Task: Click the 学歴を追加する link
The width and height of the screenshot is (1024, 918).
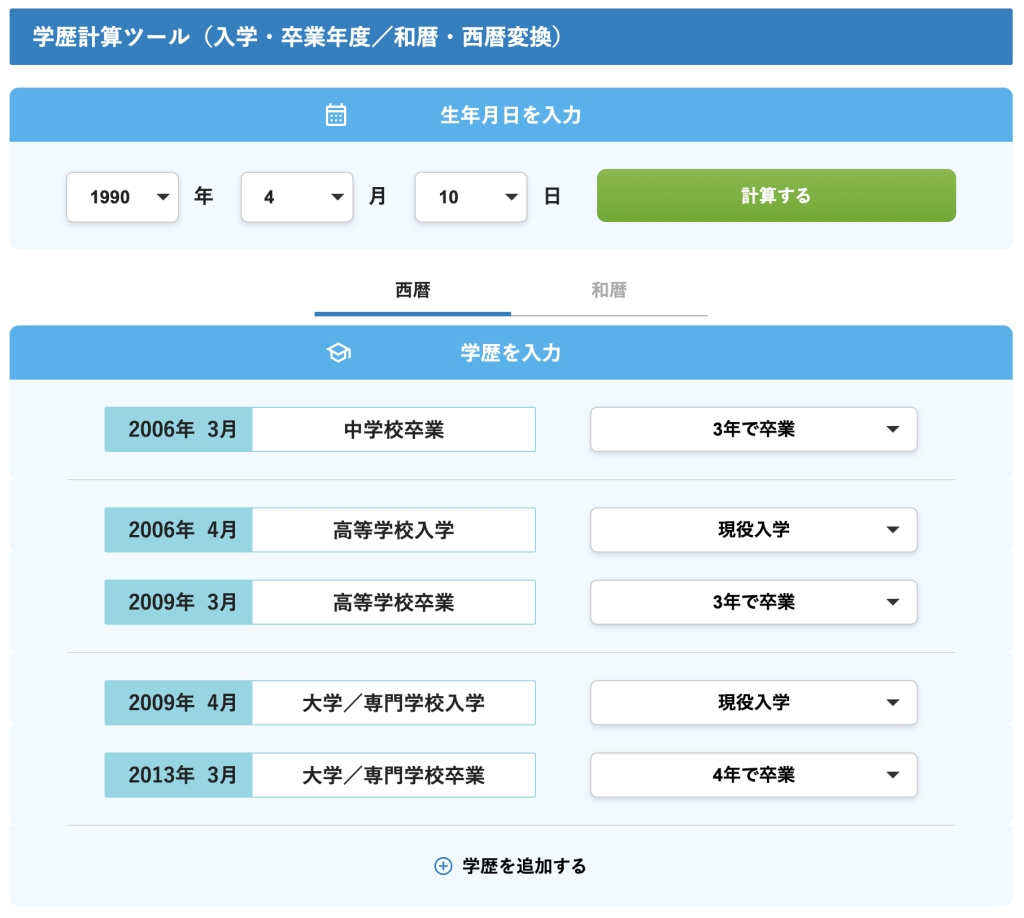Action: coord(524,866)
